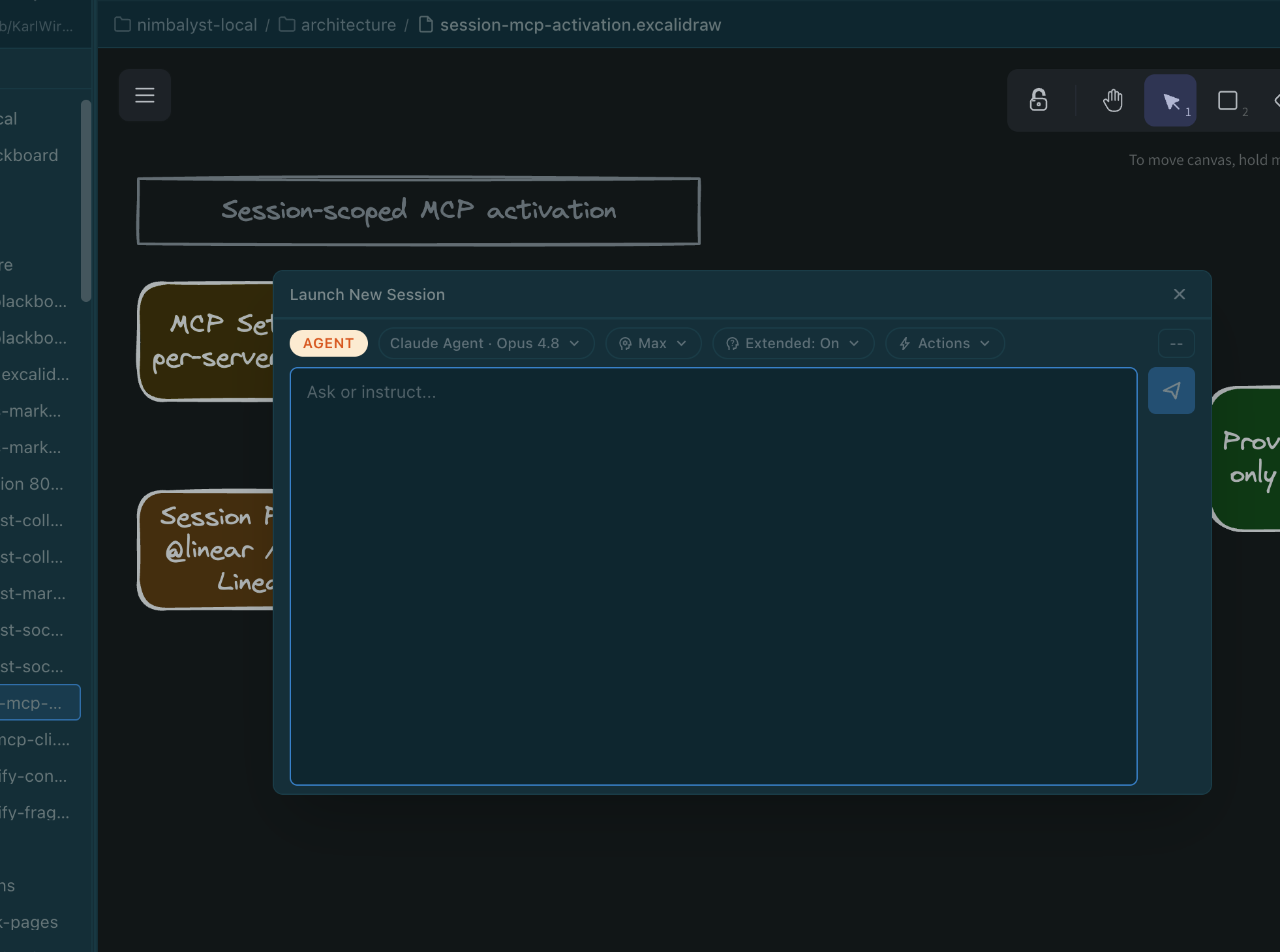Select the highlighted -mcp-... sidebar file
The width and height of the screenshot is (1280, 952).
(x=40, y=702)
